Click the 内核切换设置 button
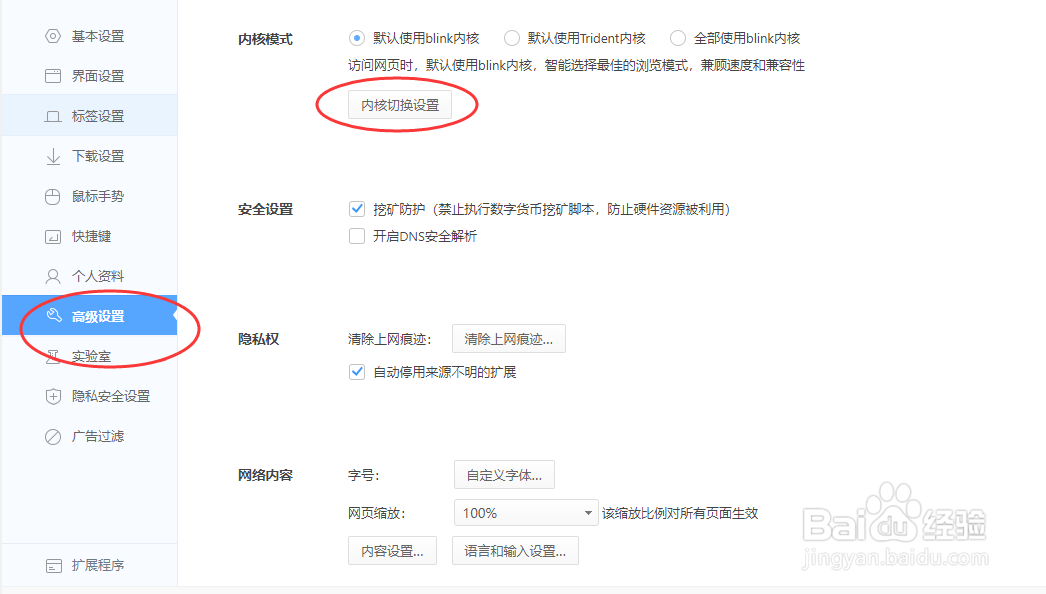The image size is (1046, 594). (x=400, y=105)
